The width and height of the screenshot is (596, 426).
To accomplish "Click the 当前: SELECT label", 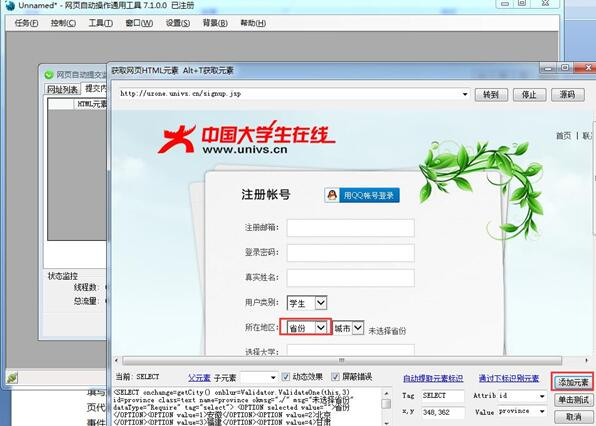I will tap(137, 377).
